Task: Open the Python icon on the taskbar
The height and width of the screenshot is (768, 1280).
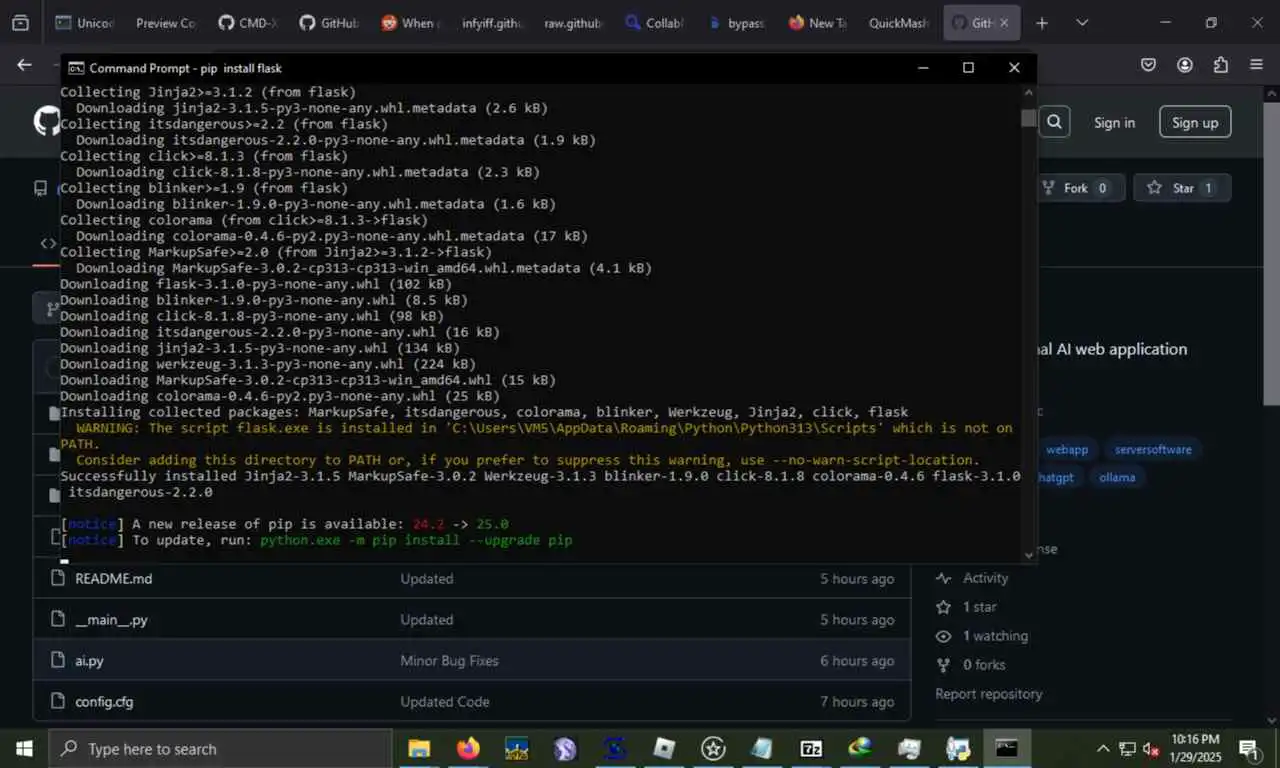Action: (958, 749)
